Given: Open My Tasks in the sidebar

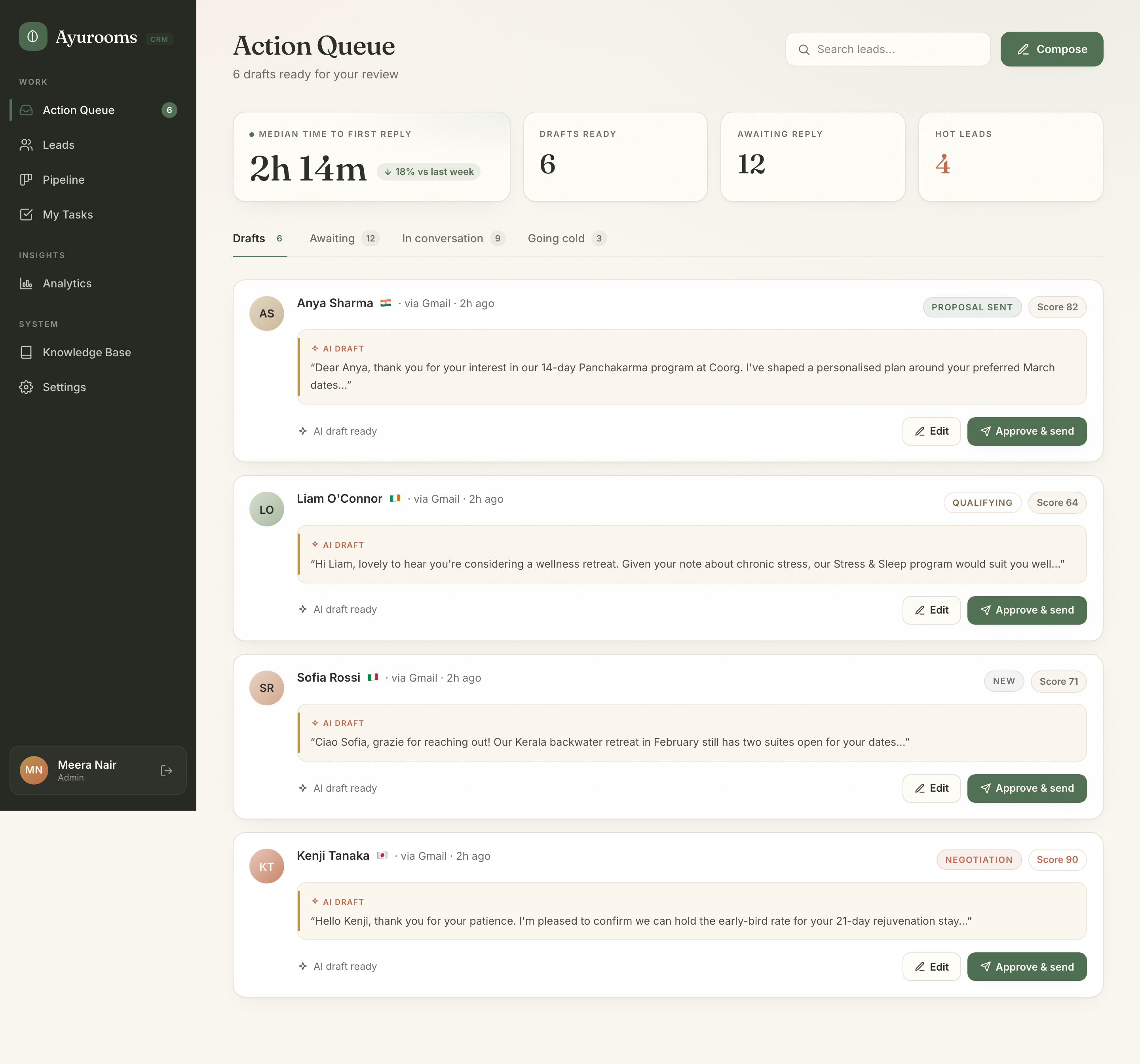Looking at the screenshot, I should [98, 215].
